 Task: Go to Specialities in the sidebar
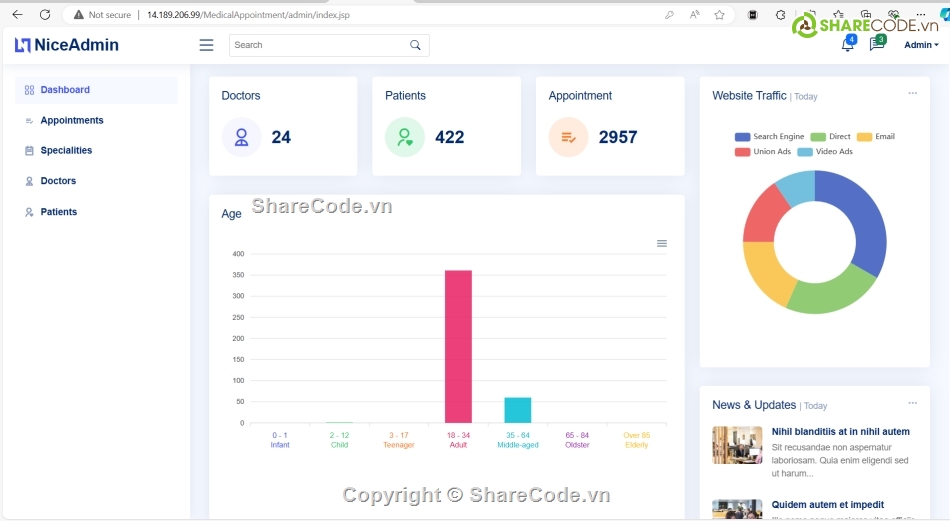pyautogui.click(x=66, y=151)
